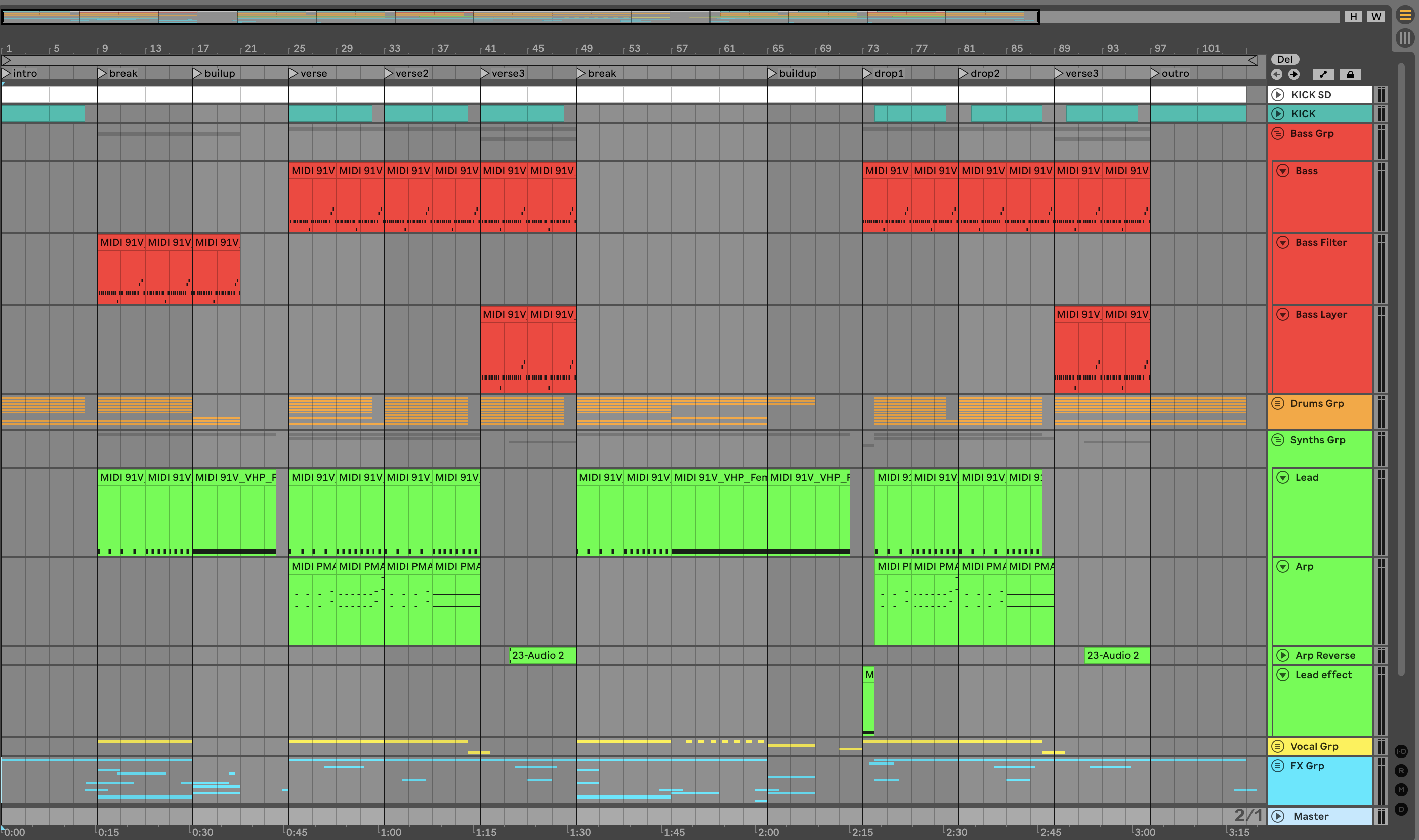The height and width of the screenshot is (840, 1419).
Task: Toggle Track Delay D button
Action: (x=1401, y=809)
